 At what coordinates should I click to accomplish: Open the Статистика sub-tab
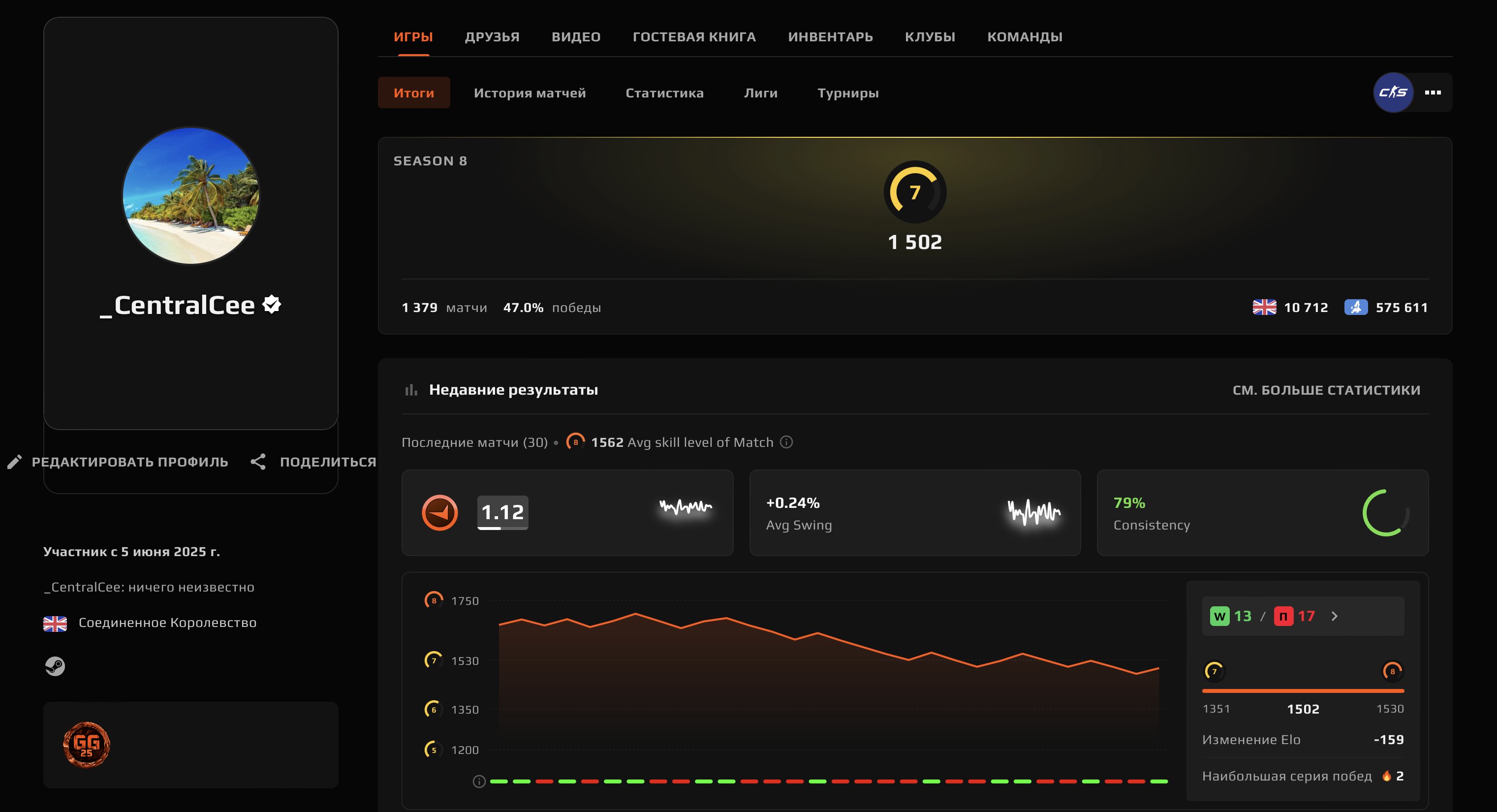pos(664,93)
